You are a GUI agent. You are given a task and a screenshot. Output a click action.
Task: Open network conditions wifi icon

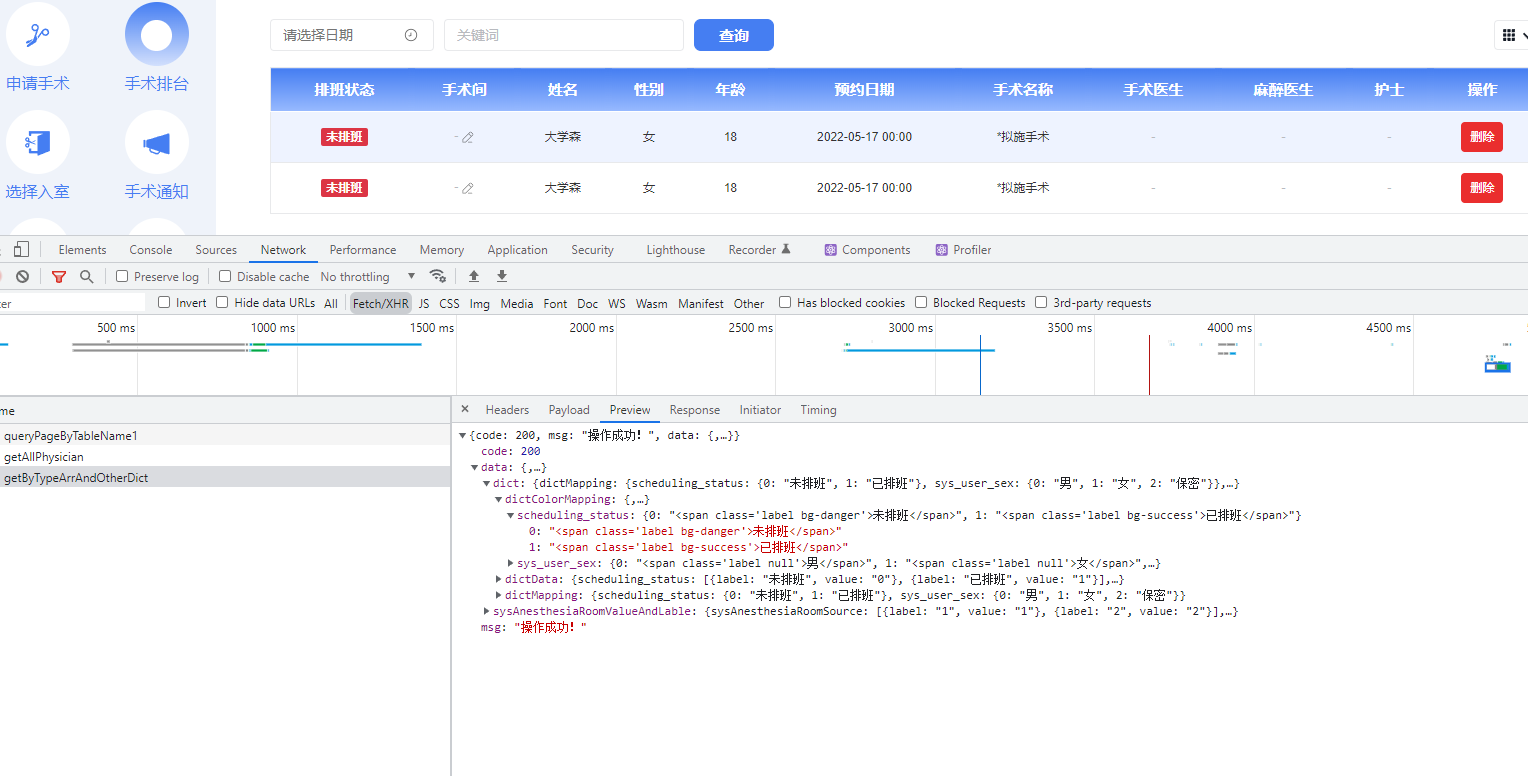coord(437,276)
